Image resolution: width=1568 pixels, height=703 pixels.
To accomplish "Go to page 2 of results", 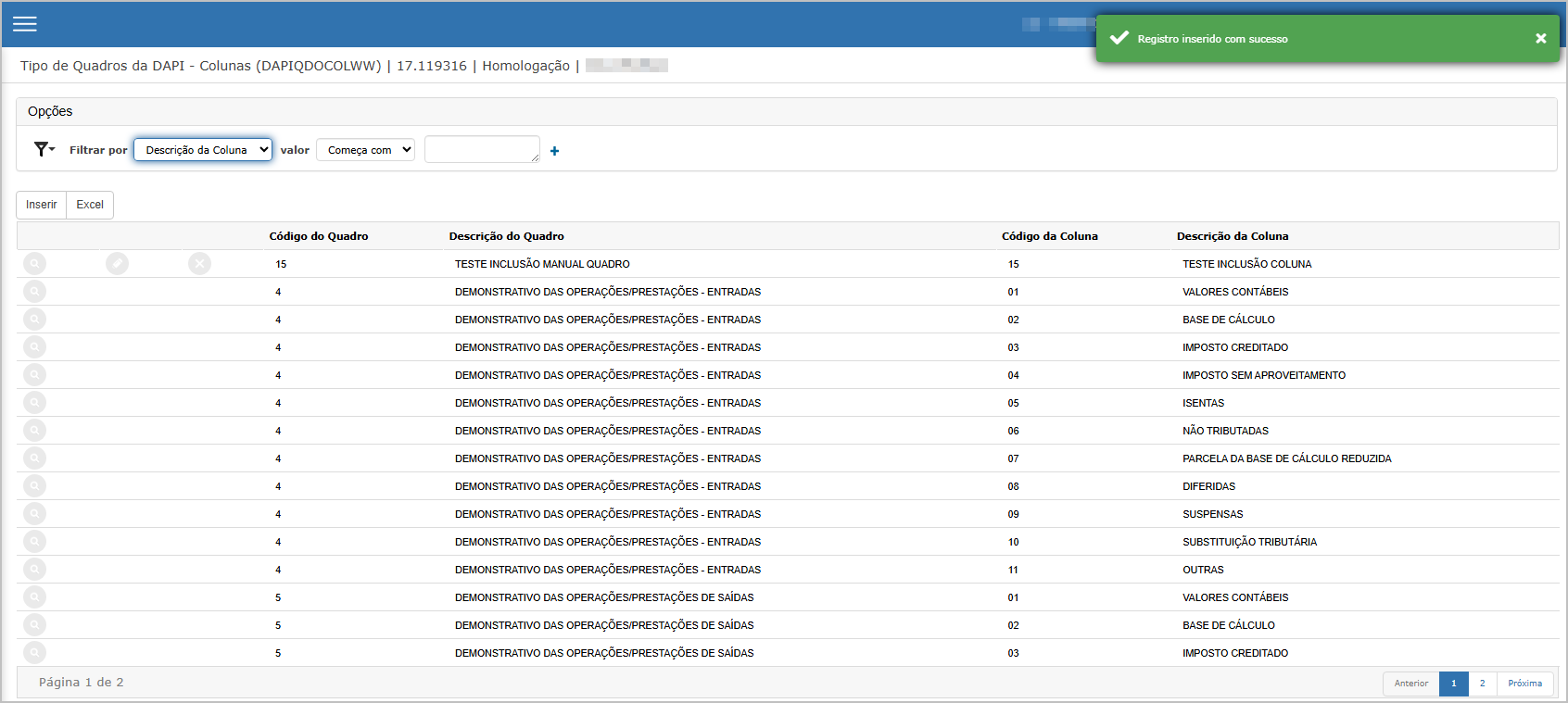I will [x=1482, y=684].
